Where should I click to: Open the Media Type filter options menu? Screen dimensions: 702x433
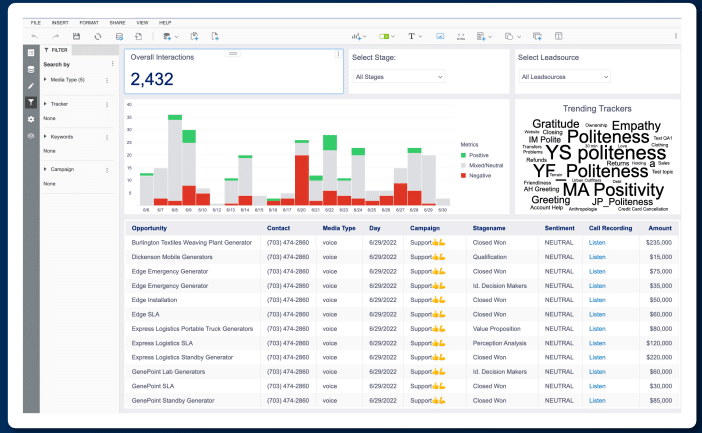pyautogui.click(x=107, y=80)
